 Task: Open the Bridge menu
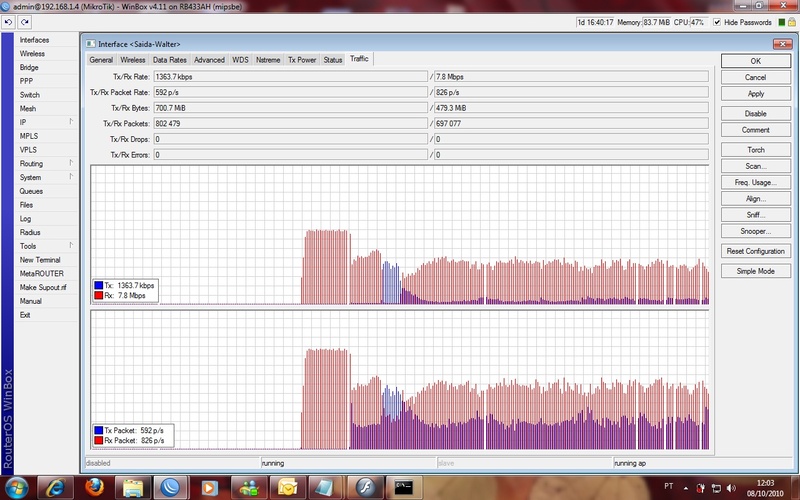pos(29,67)
